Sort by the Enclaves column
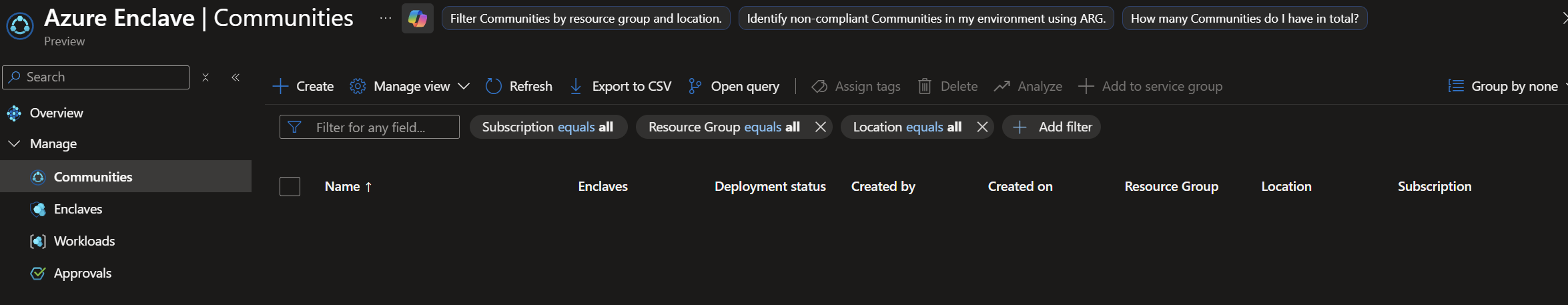 pos(603,186)
